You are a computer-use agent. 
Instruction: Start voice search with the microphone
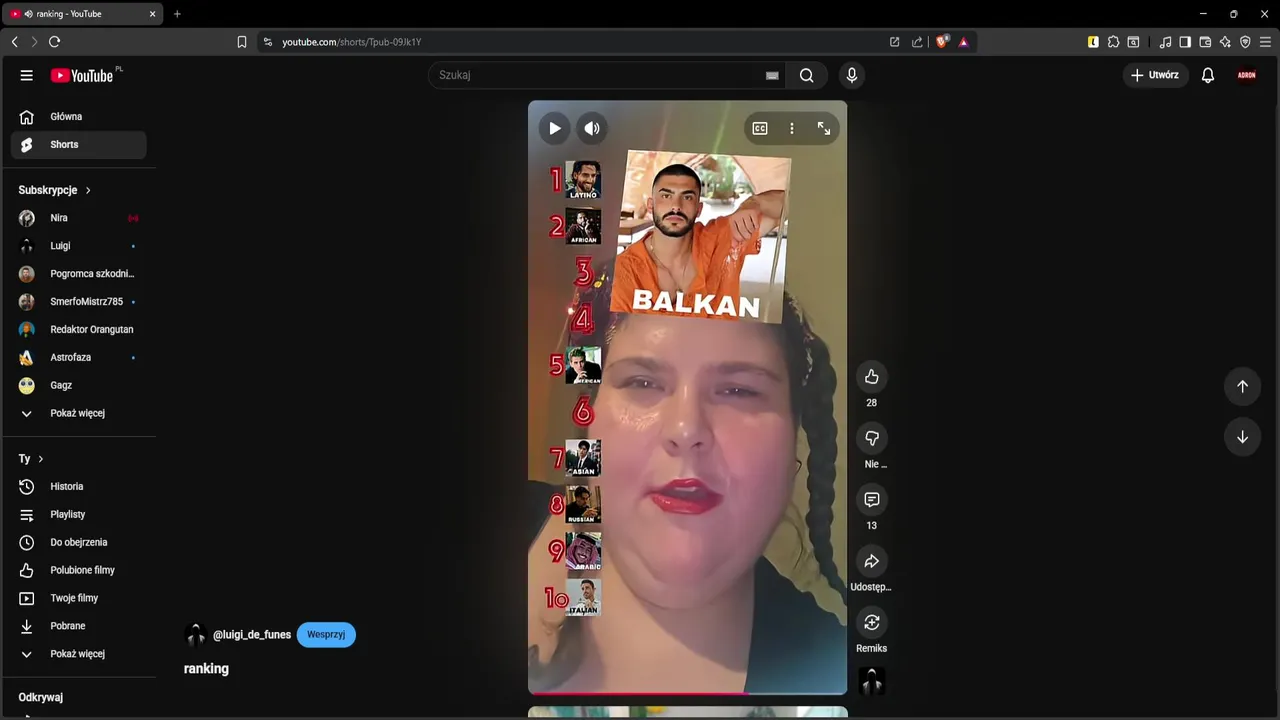pos(852,75)
